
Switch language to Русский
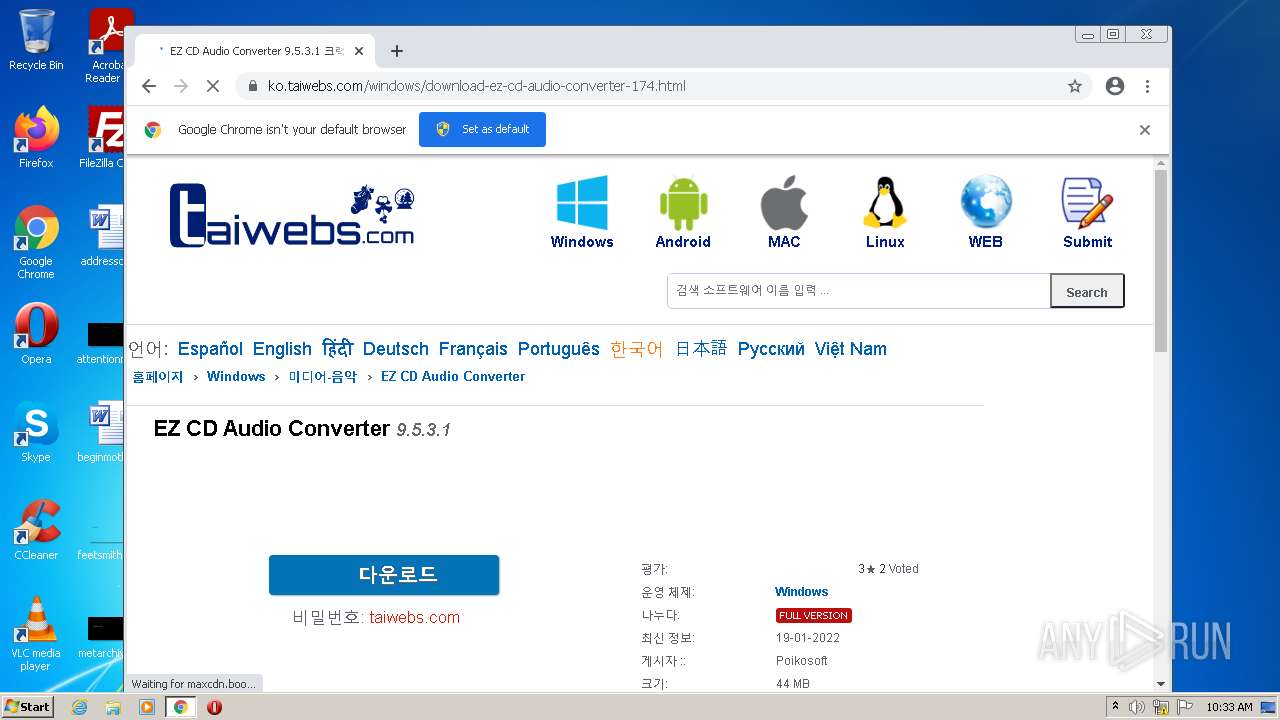pyautogui.click(x=771, y=349)
